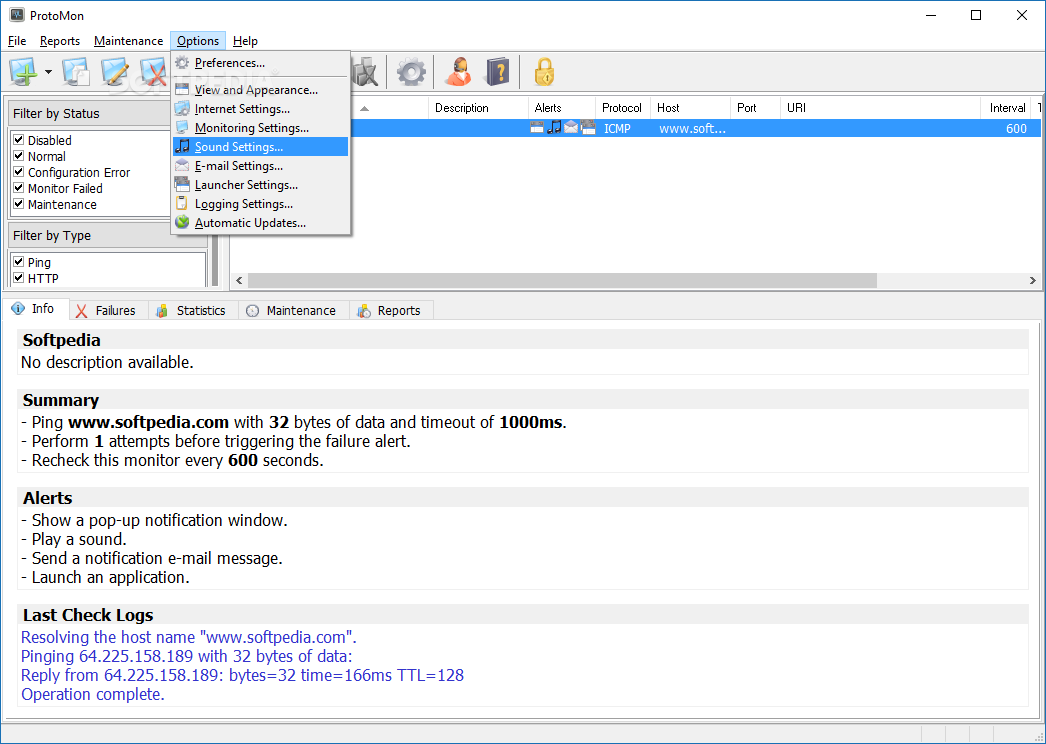Toggle the Maintenance status filter checkbox
Viewport: 1046px width, 744px height.
point(19,204)
